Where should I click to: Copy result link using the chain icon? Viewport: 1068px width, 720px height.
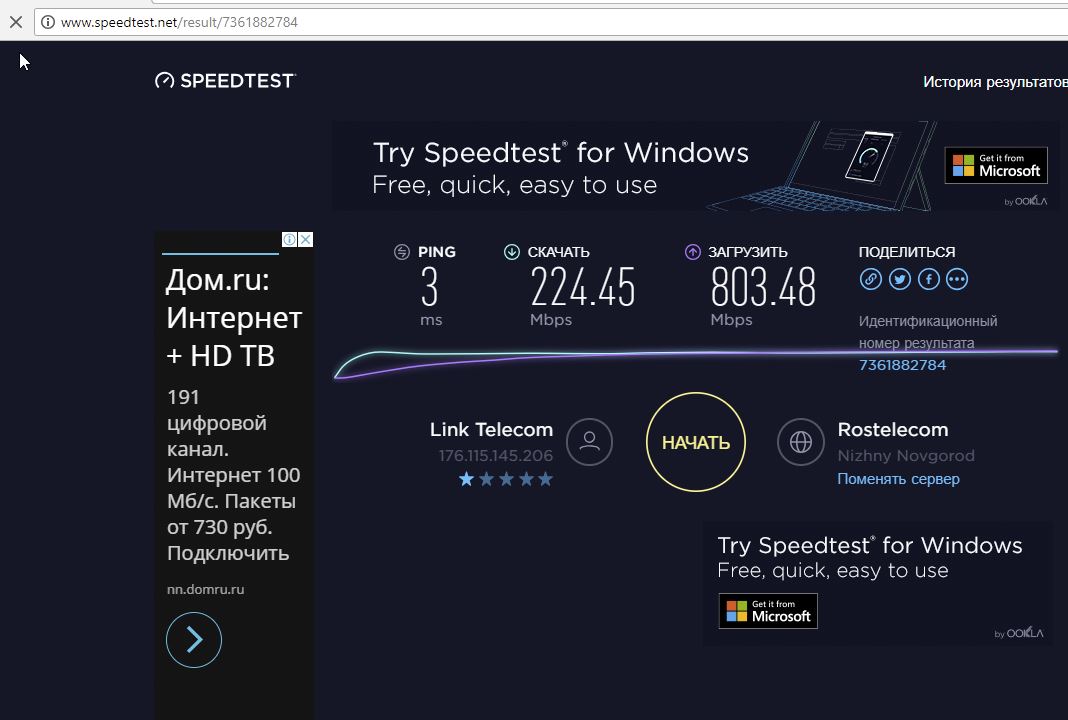[870, 279]
